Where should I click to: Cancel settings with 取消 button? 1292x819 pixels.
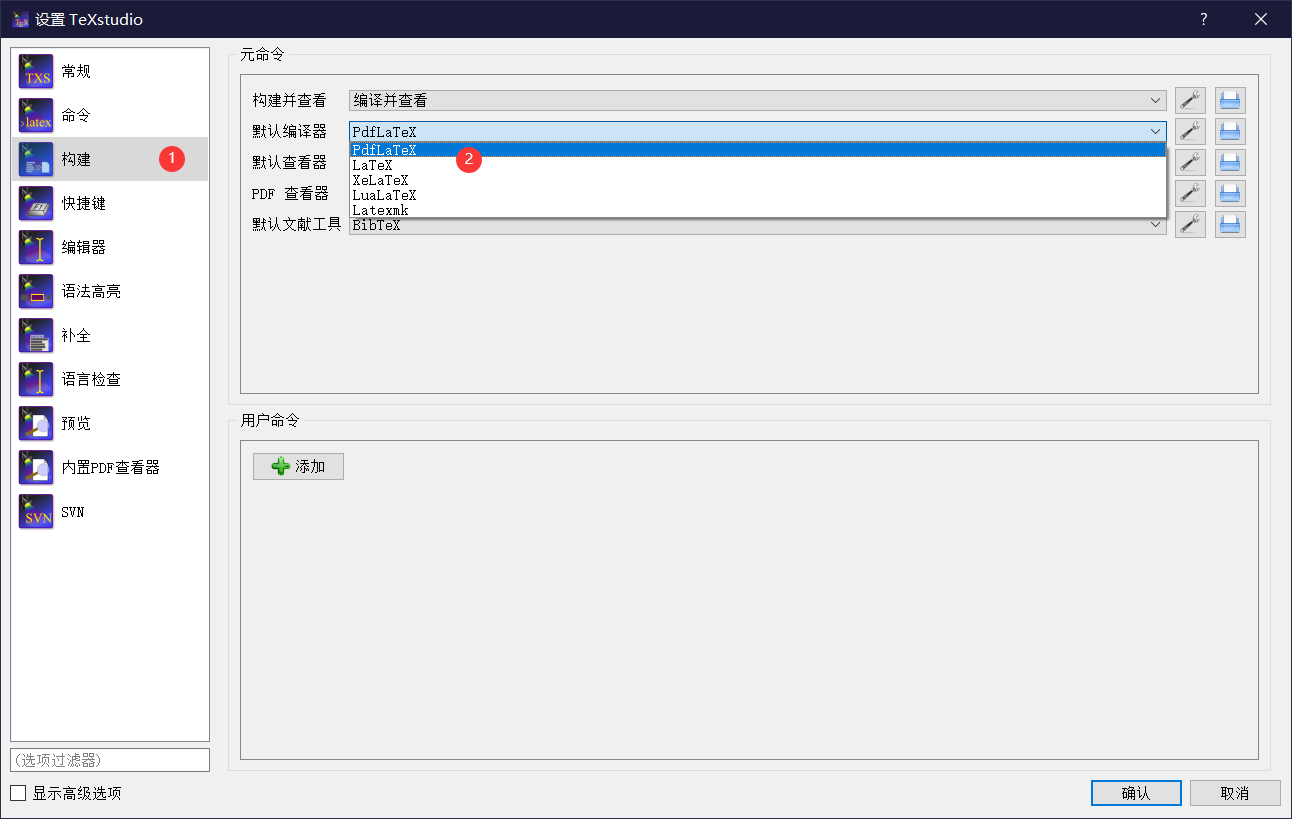pos(1235,793)
